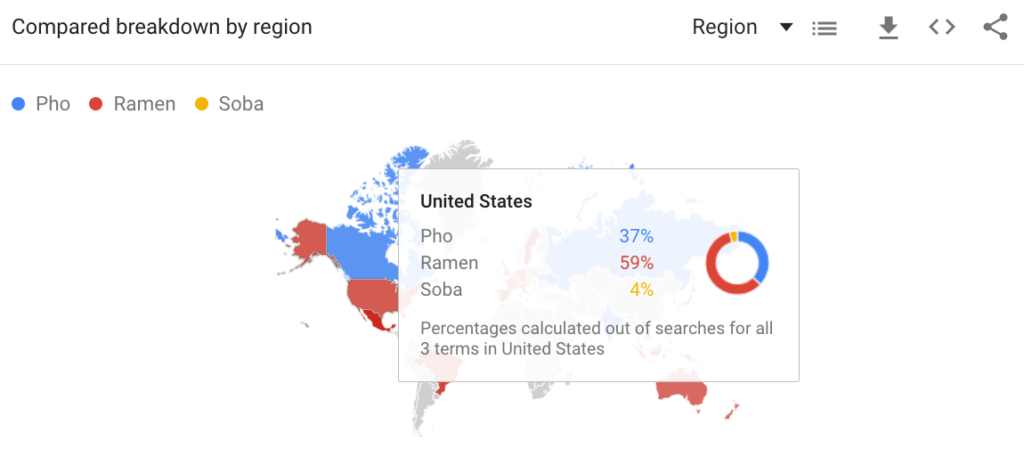Select Mexico on the map
This screenshot has height=449, width=1024.
coord(376,317)
